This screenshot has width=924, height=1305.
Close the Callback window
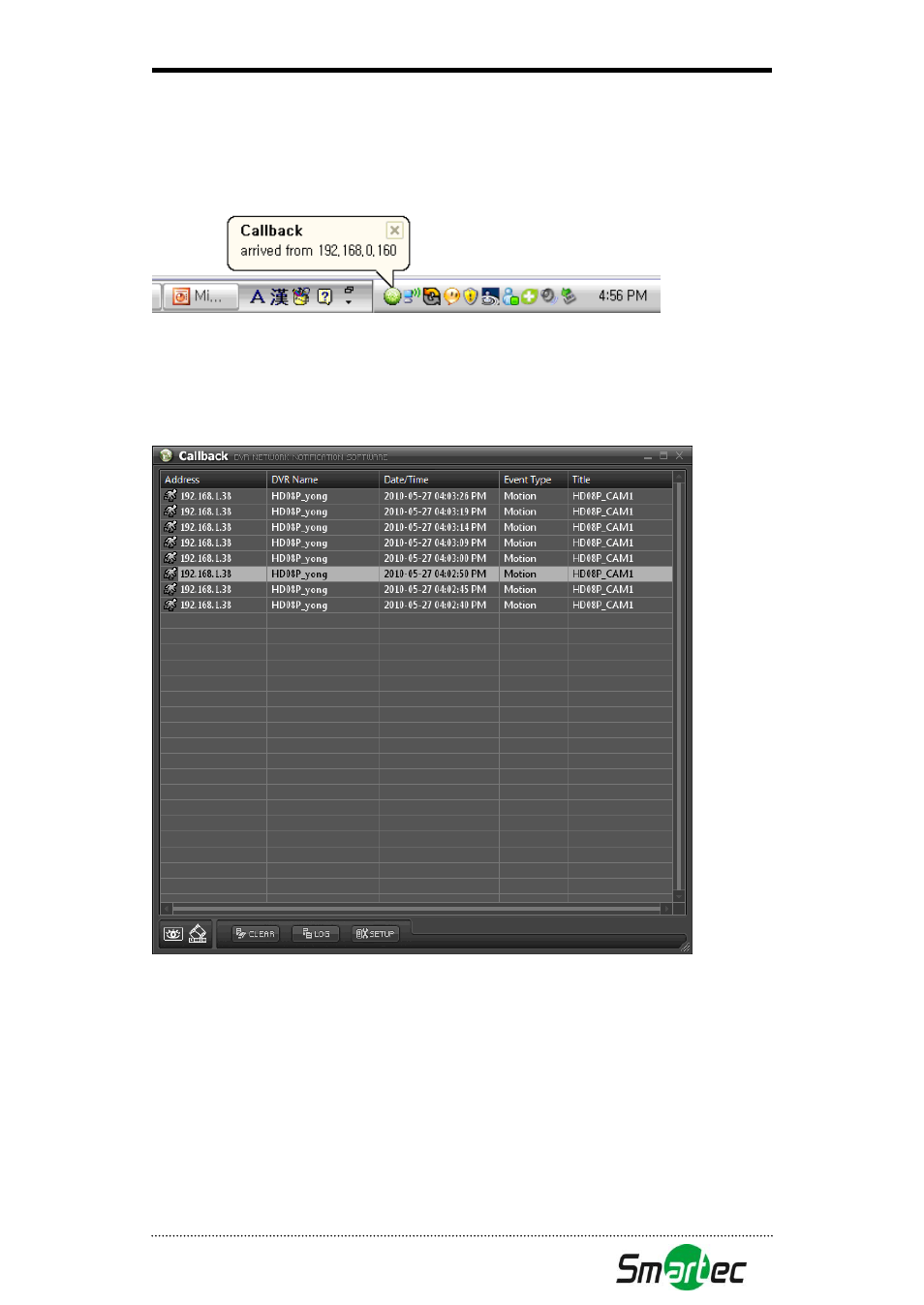[679, 455]
